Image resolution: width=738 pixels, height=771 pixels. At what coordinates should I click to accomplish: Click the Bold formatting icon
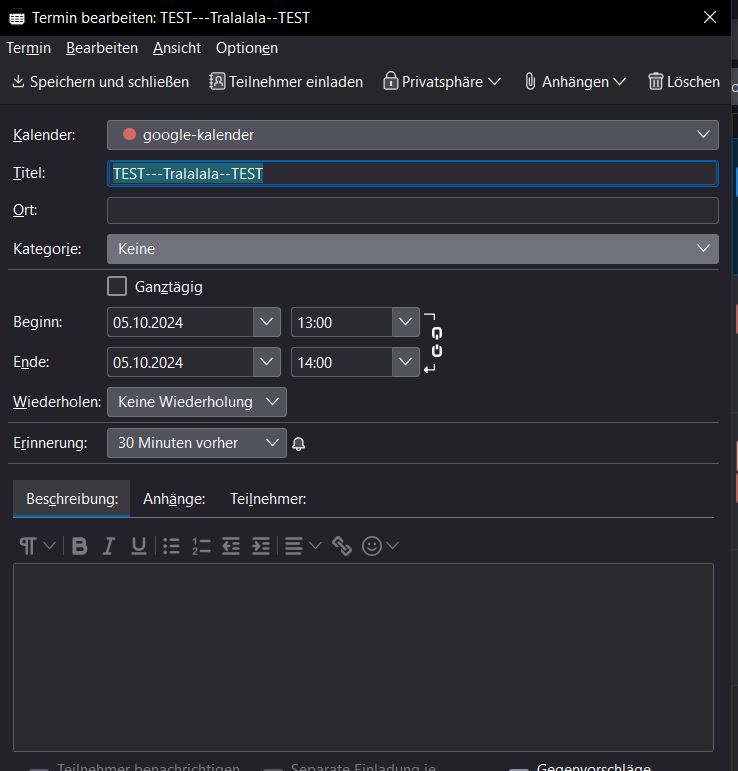pos(80,546)
